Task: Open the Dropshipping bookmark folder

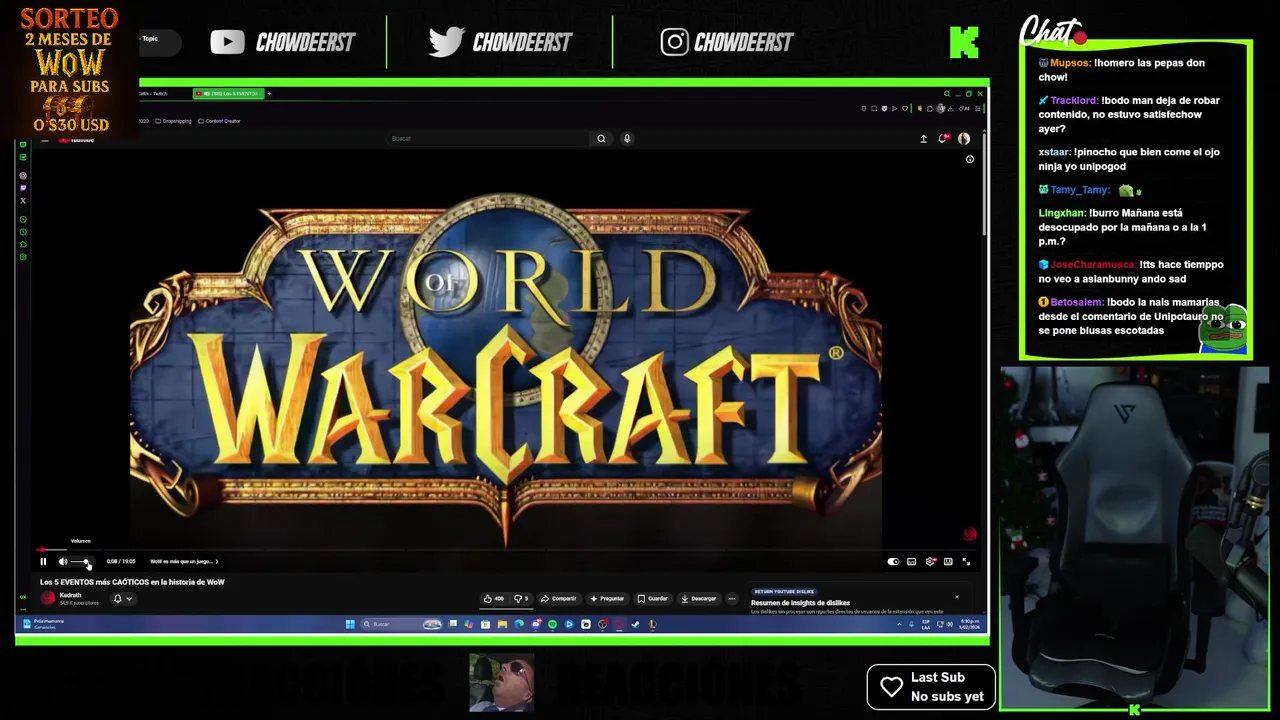Action: pos(174,121)
